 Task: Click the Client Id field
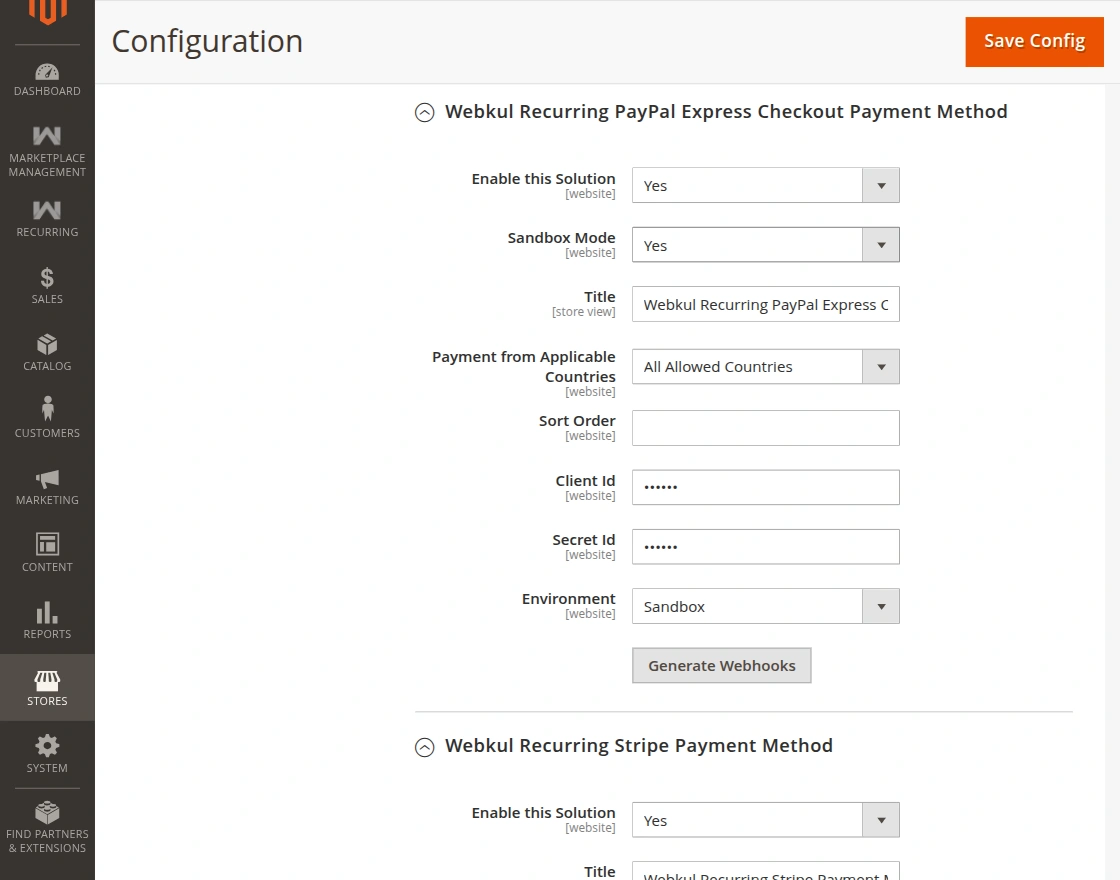(766, 487)
